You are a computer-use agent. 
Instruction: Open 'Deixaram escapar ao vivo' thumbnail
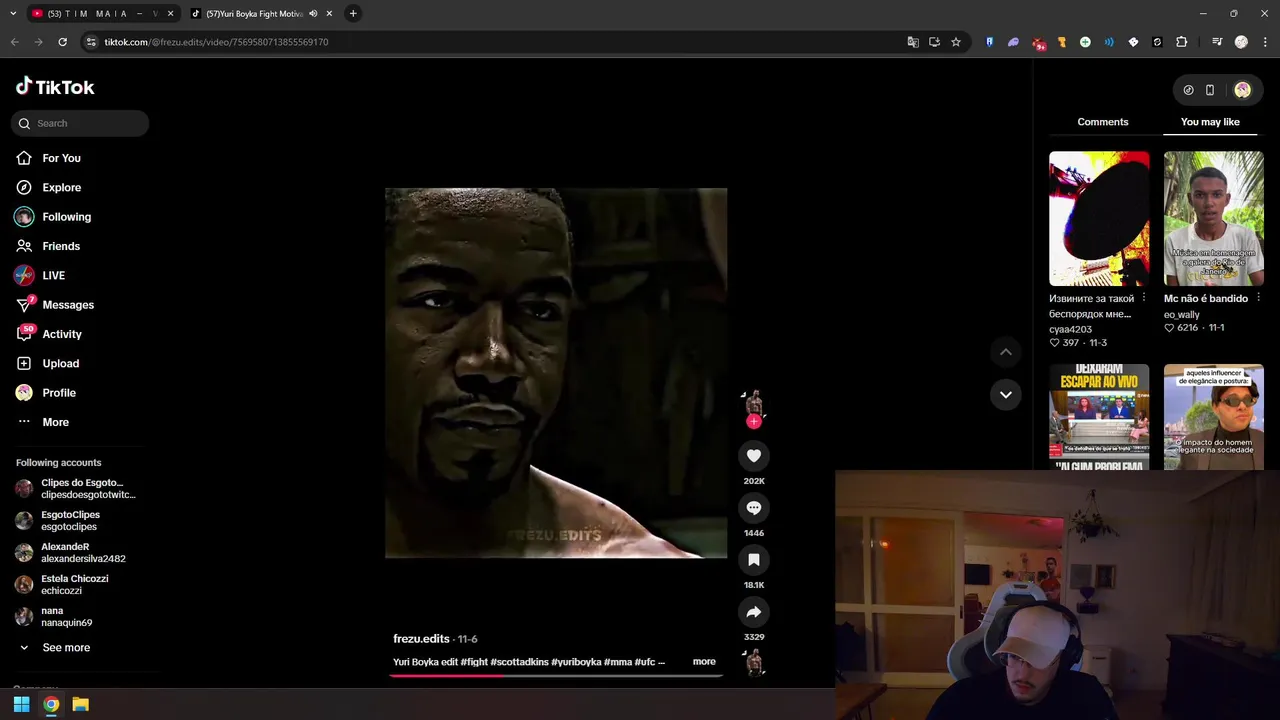[1099, 417]
